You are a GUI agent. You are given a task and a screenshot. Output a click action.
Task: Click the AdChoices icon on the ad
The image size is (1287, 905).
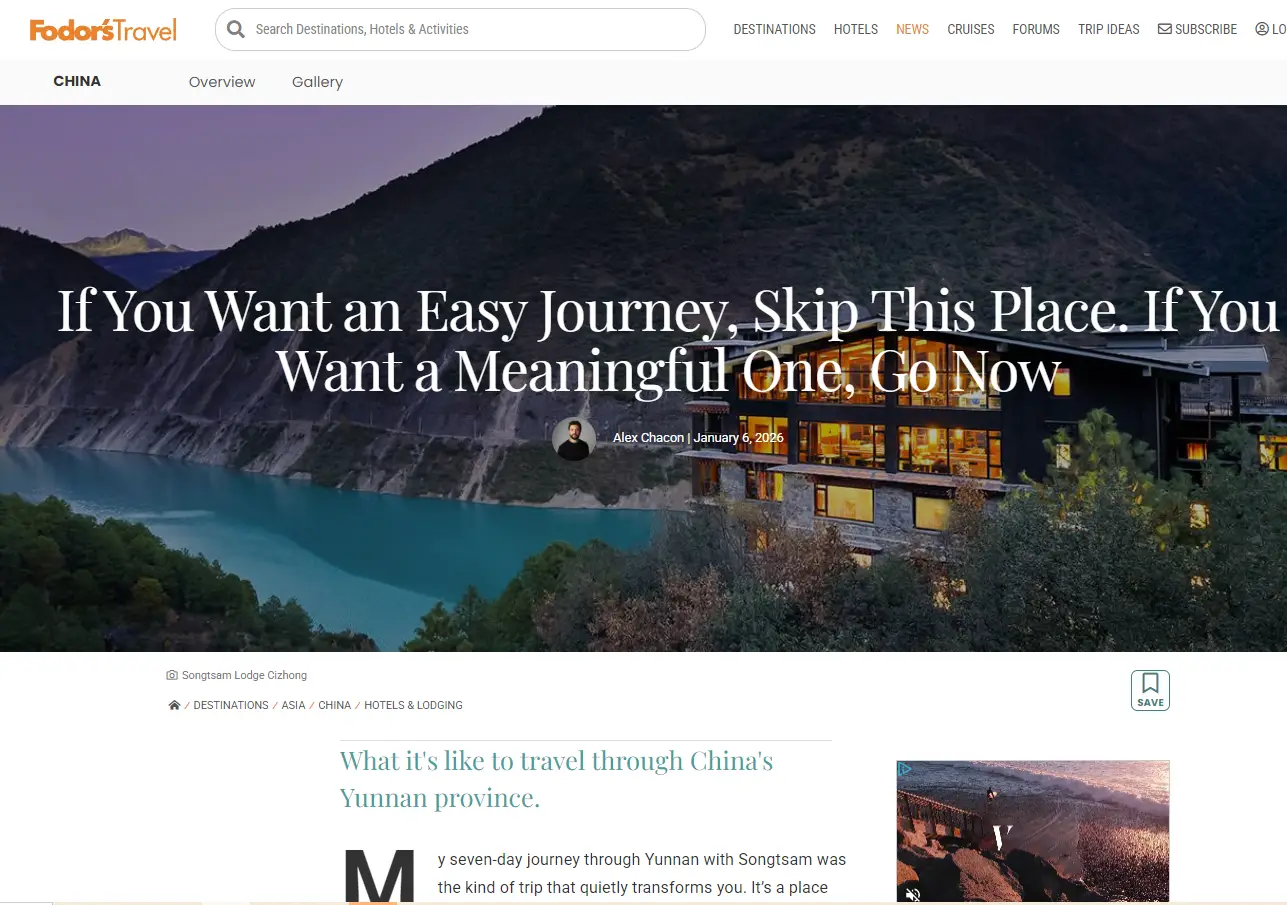[x=904, y=769]
